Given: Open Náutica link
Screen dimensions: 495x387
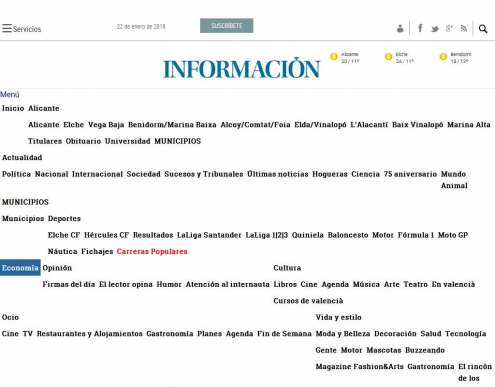Looking at the screenshot, I should 63,251.
